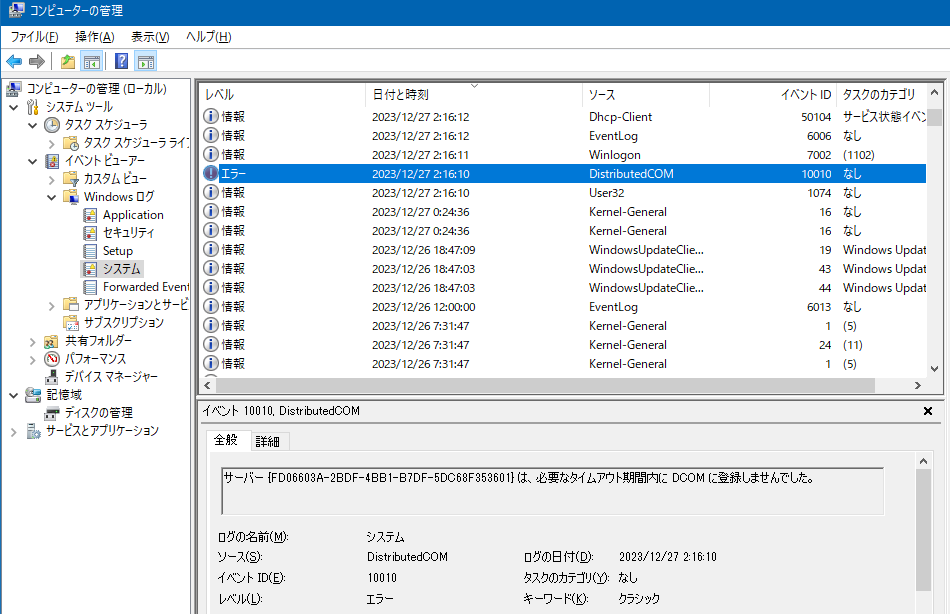Click the Up one level folder icon
Image resolution: width=950 pixels, height=614 pixels.
[68, 61]
